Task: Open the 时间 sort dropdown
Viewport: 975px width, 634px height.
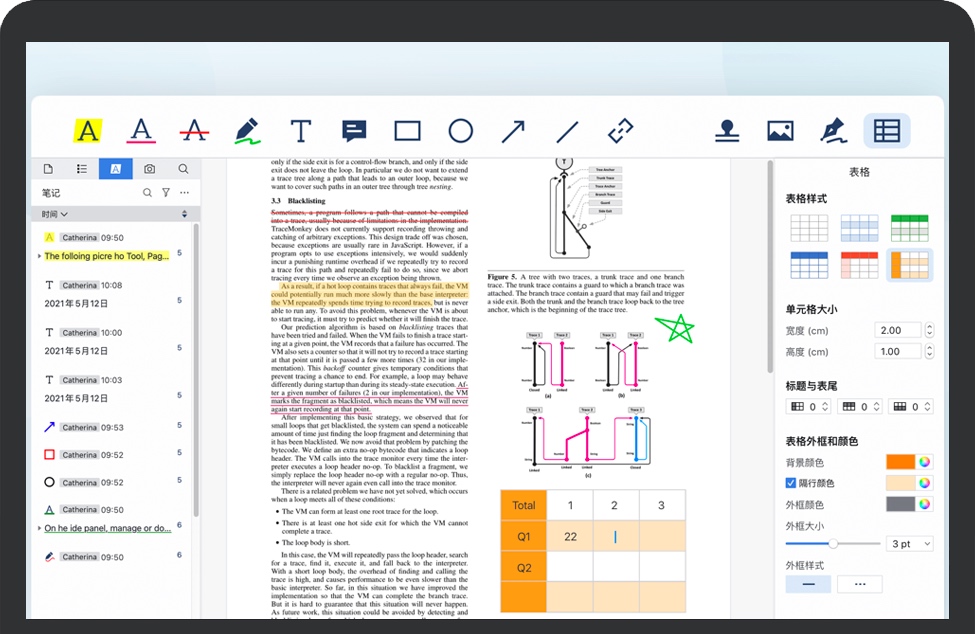Action: tap(55, 215)
